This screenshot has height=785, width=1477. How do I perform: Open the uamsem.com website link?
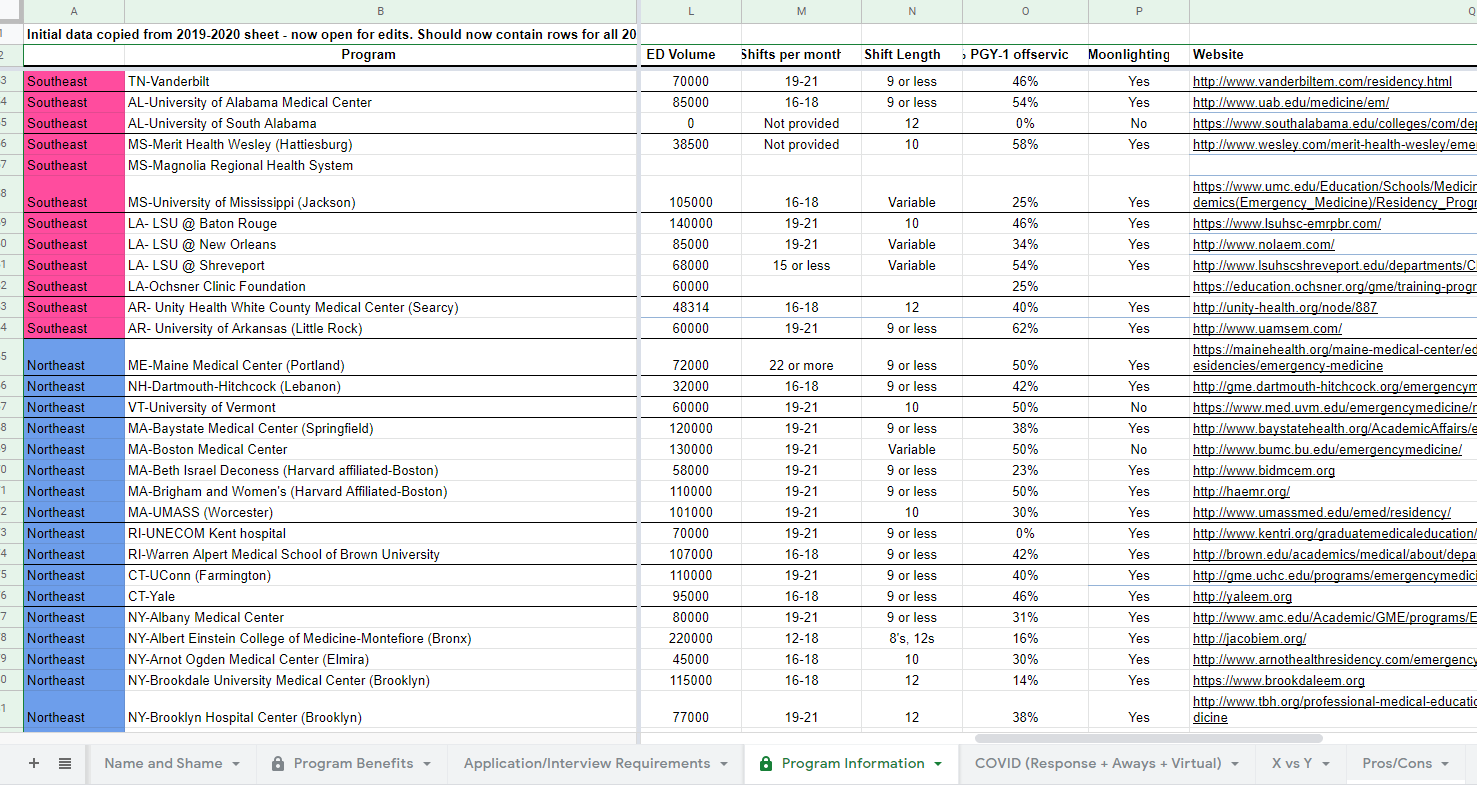(1267, 328)
